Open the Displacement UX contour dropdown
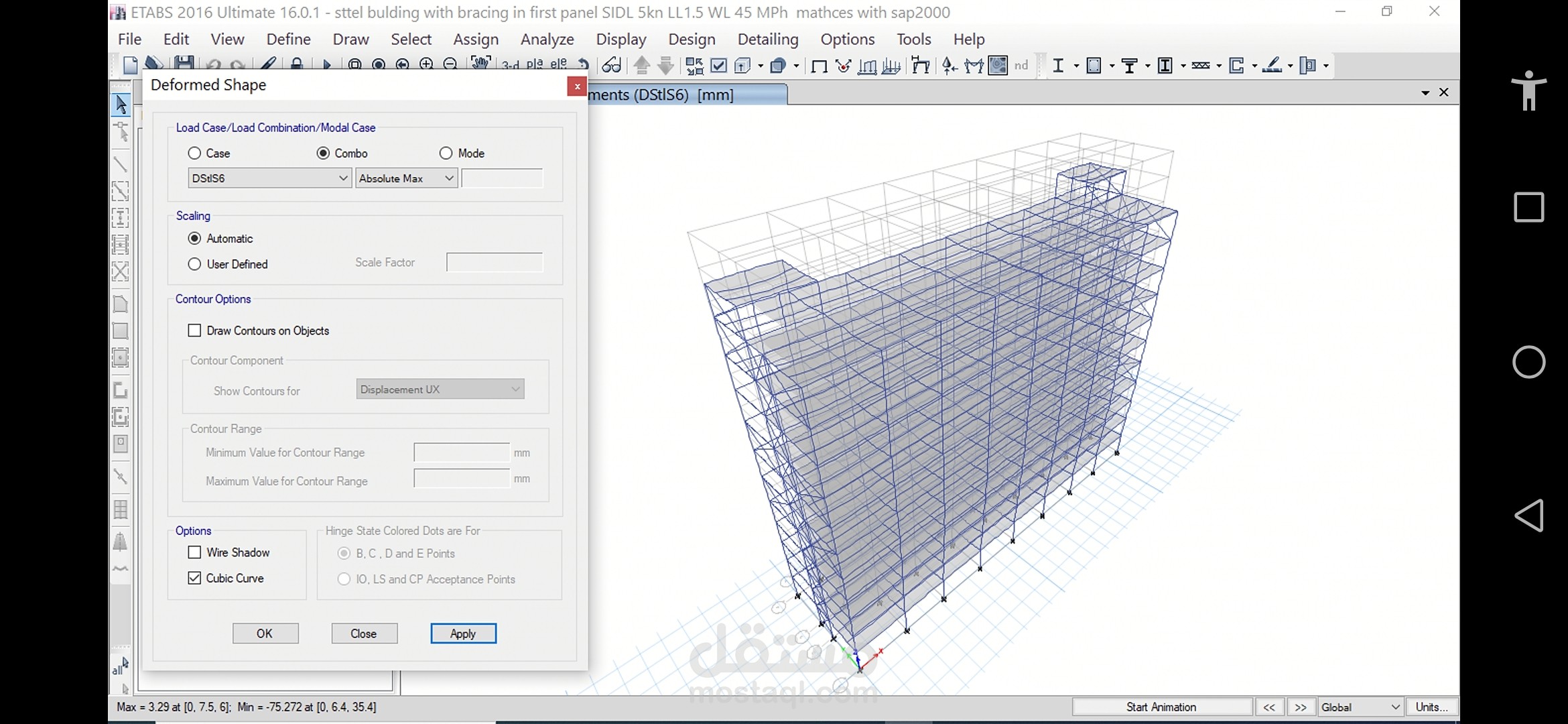The image size is (1568, 724). coord(440,389)
